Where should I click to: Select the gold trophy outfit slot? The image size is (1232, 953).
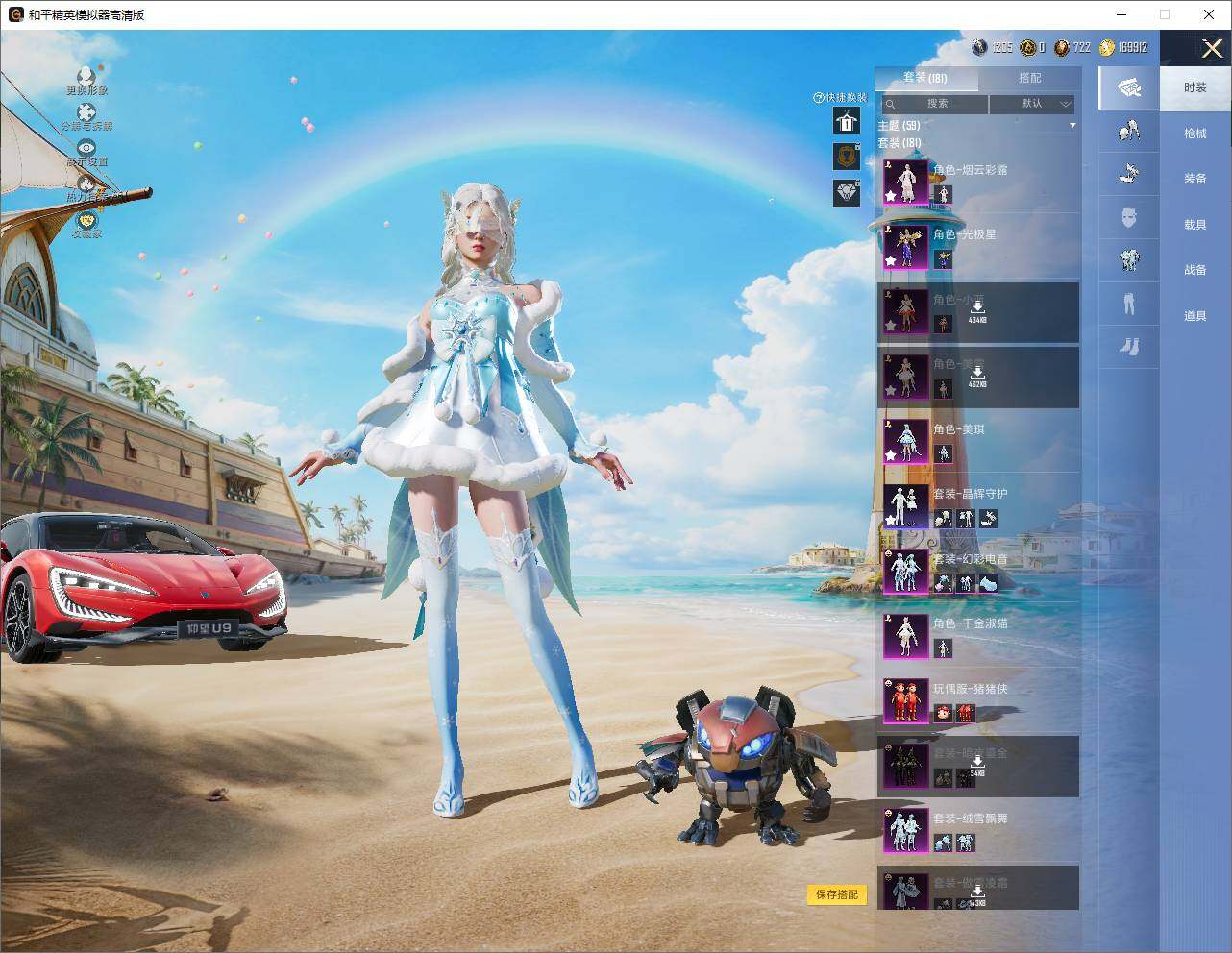(847, 157)
